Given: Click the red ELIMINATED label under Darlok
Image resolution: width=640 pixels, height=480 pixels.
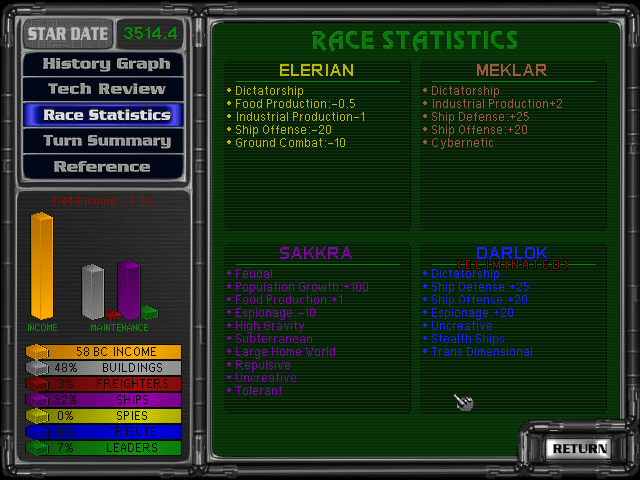Looking at the screenshot, I should point(512,265).
